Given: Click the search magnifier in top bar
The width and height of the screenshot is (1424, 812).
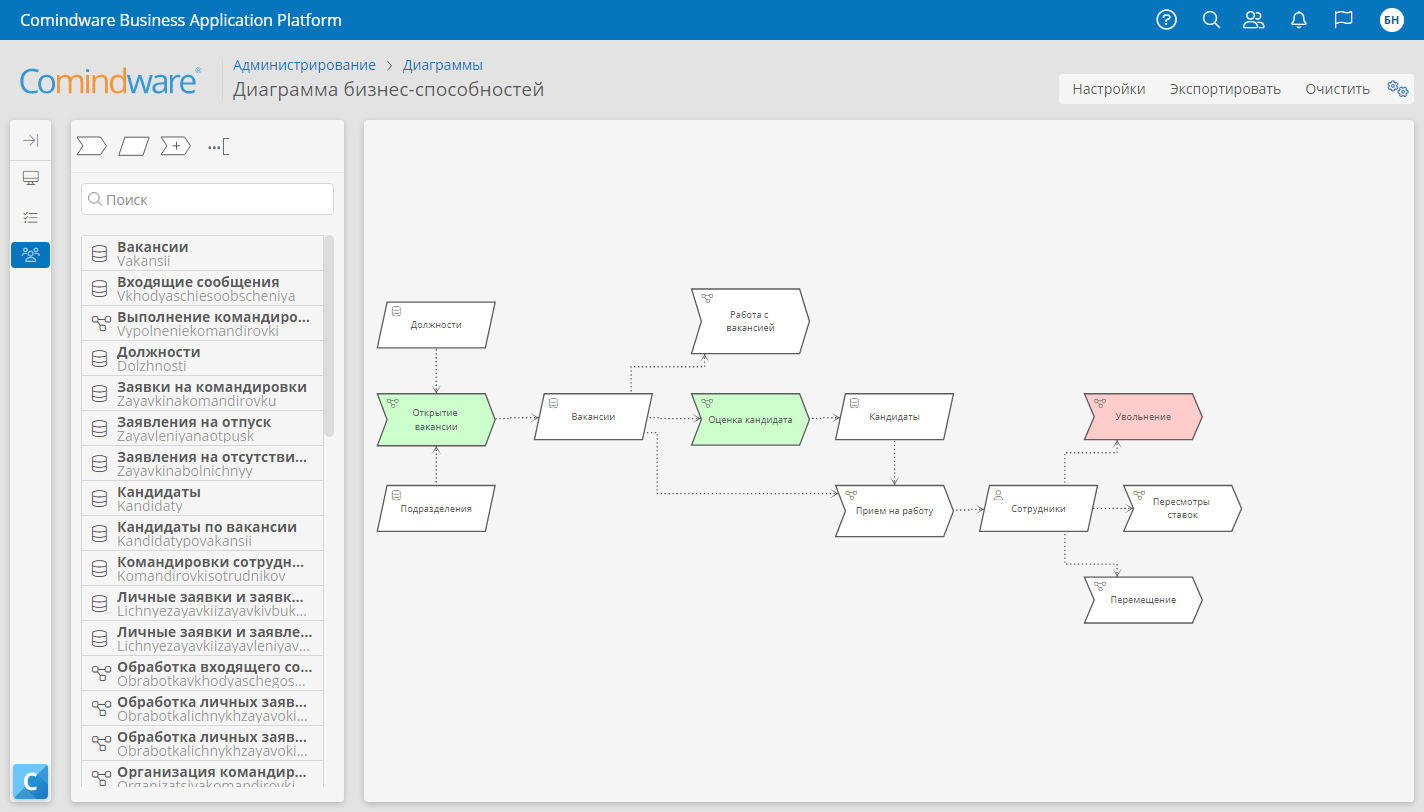Looking at the screenshot, I should (1211, 20).
